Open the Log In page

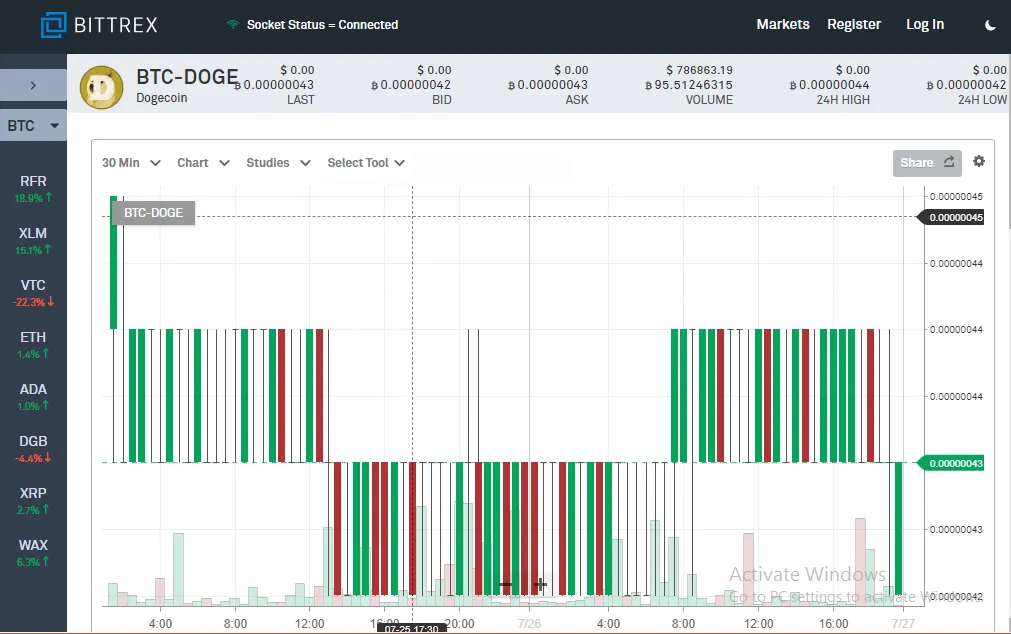point(925,25)
